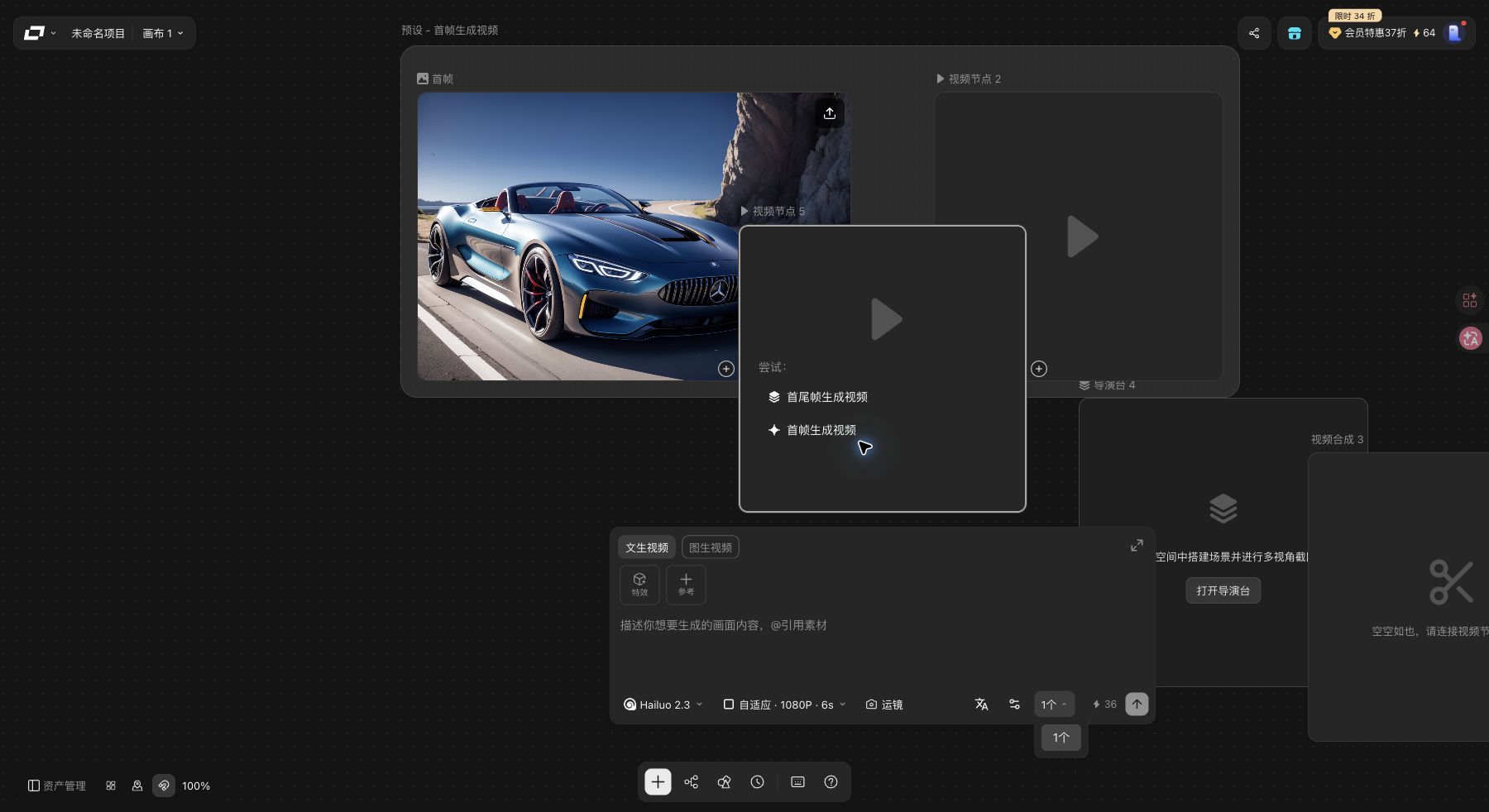Viewport: 1489px width, 812px height.
Task: Click the pink translate badge on right edge
Action: click(x=1471, y=337)
